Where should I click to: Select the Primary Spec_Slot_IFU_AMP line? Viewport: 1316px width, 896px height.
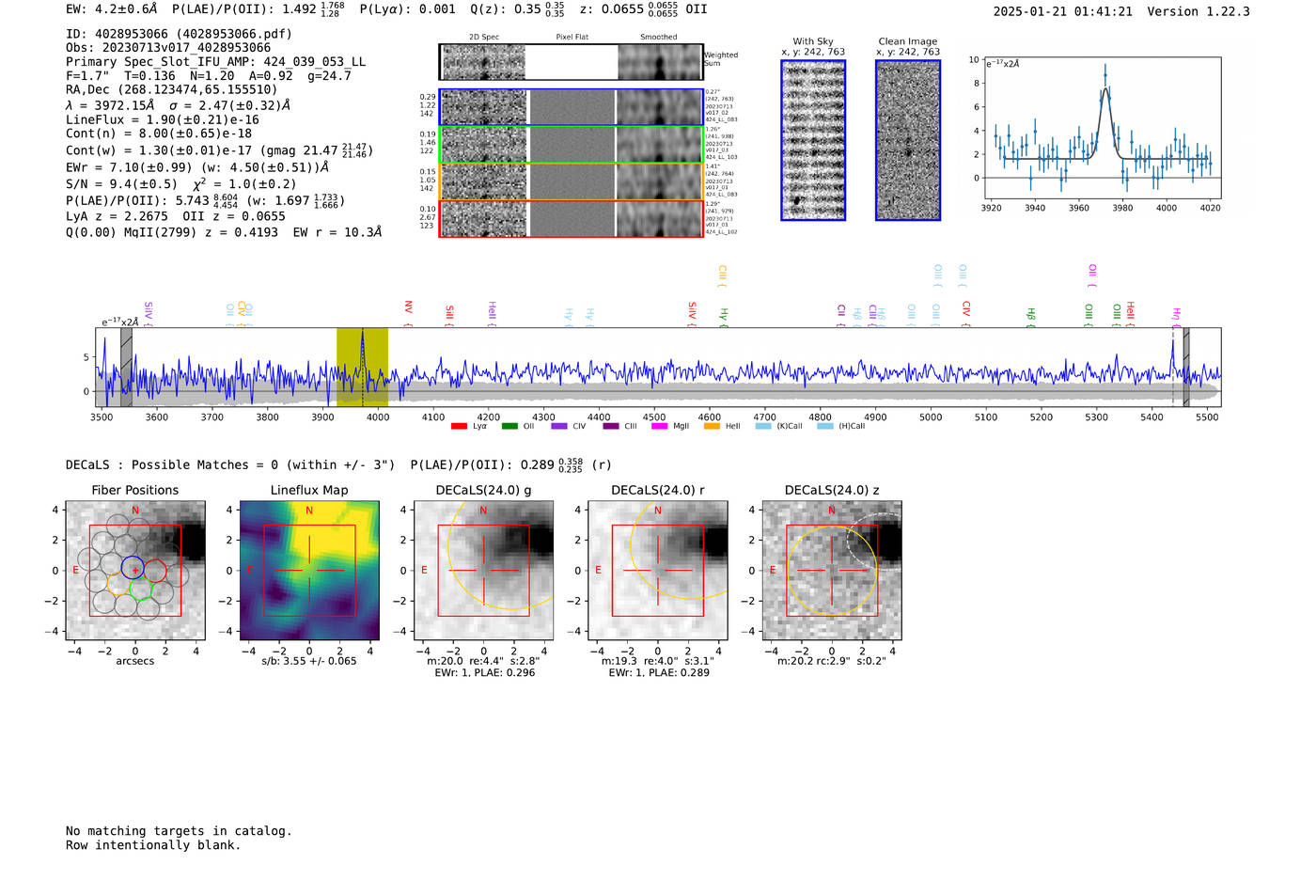pyautogui.click(x=215, y=62)
